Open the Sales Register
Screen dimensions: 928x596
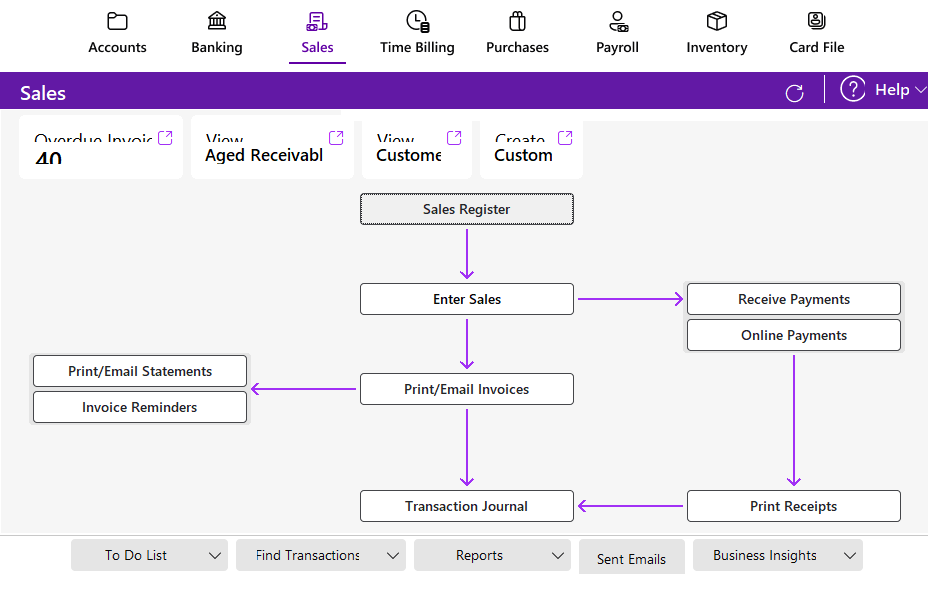click(467, 209)
